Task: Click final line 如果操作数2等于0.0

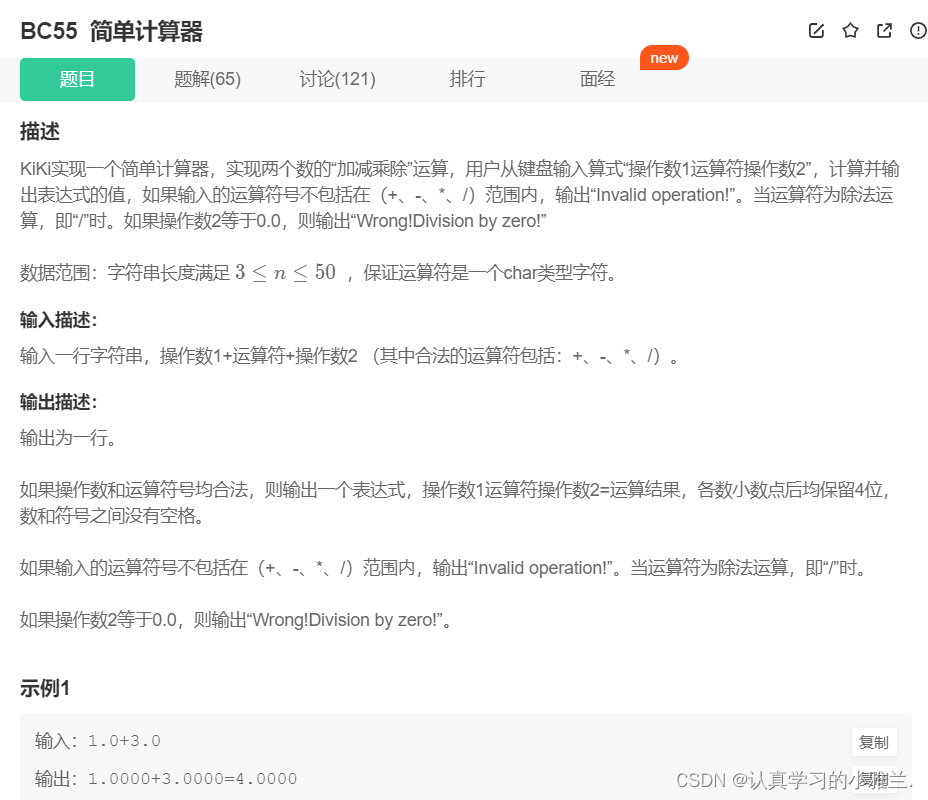Action: coord(236,620)
